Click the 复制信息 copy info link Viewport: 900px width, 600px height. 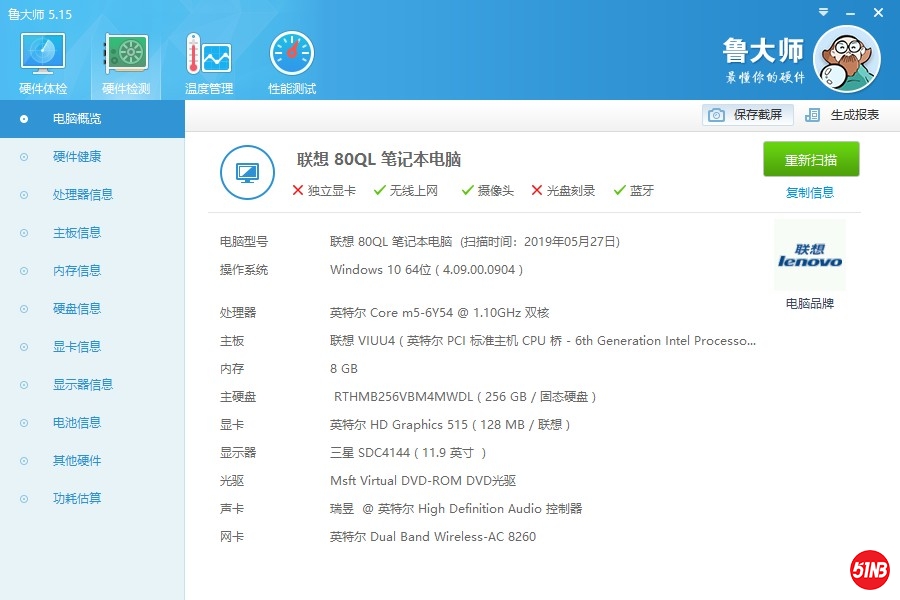810,193
